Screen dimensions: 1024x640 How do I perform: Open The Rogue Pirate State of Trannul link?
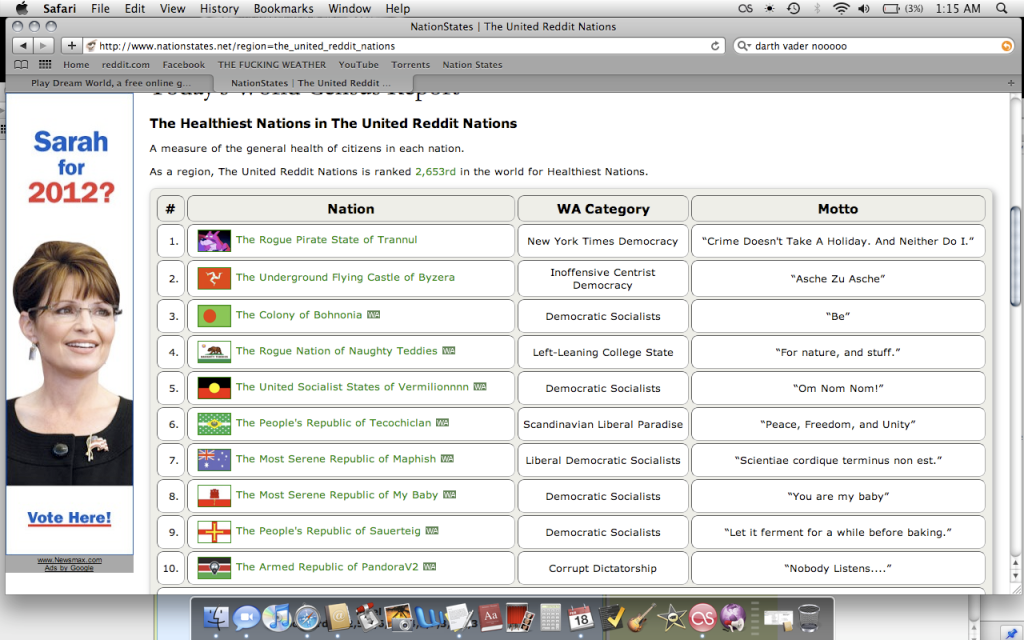(x=326, y=240)
